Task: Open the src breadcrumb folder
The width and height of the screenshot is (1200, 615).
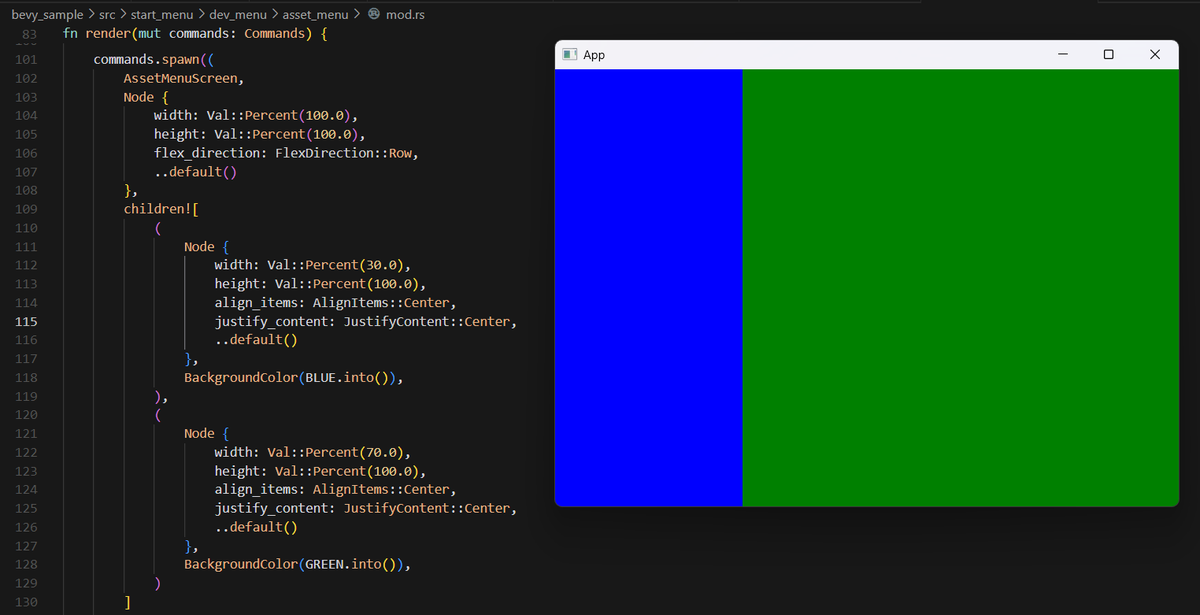Action: click(x=107, y=15)
